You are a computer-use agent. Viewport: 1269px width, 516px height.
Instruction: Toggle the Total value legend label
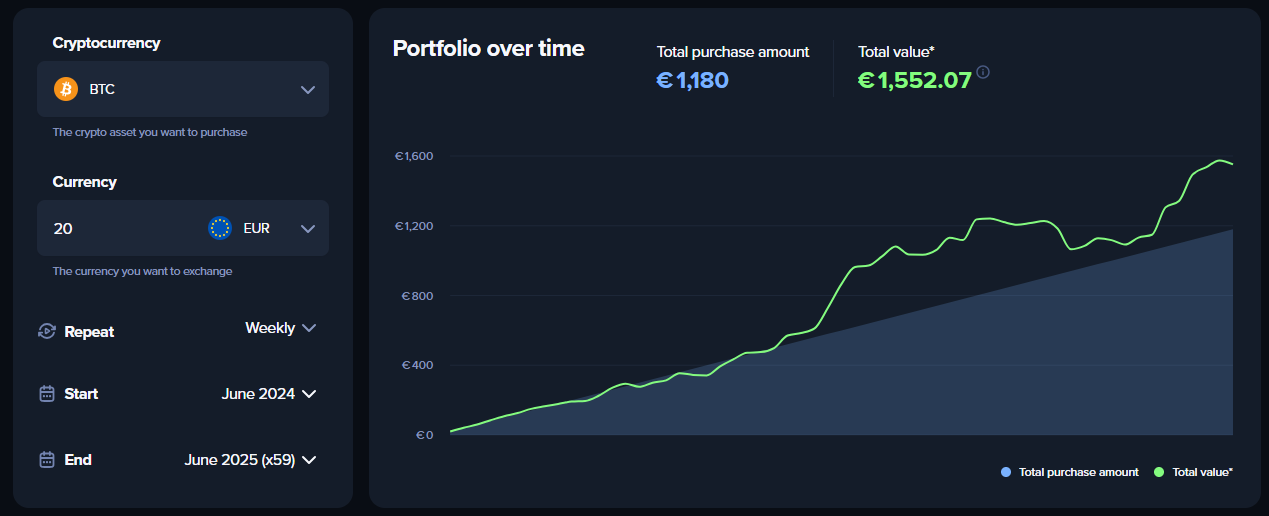click(x=1202, y=472)
